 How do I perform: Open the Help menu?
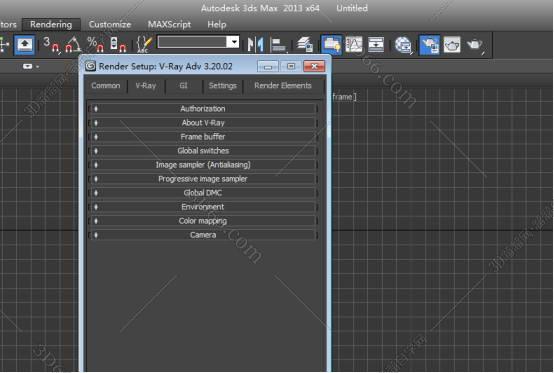tap(217, 24)
